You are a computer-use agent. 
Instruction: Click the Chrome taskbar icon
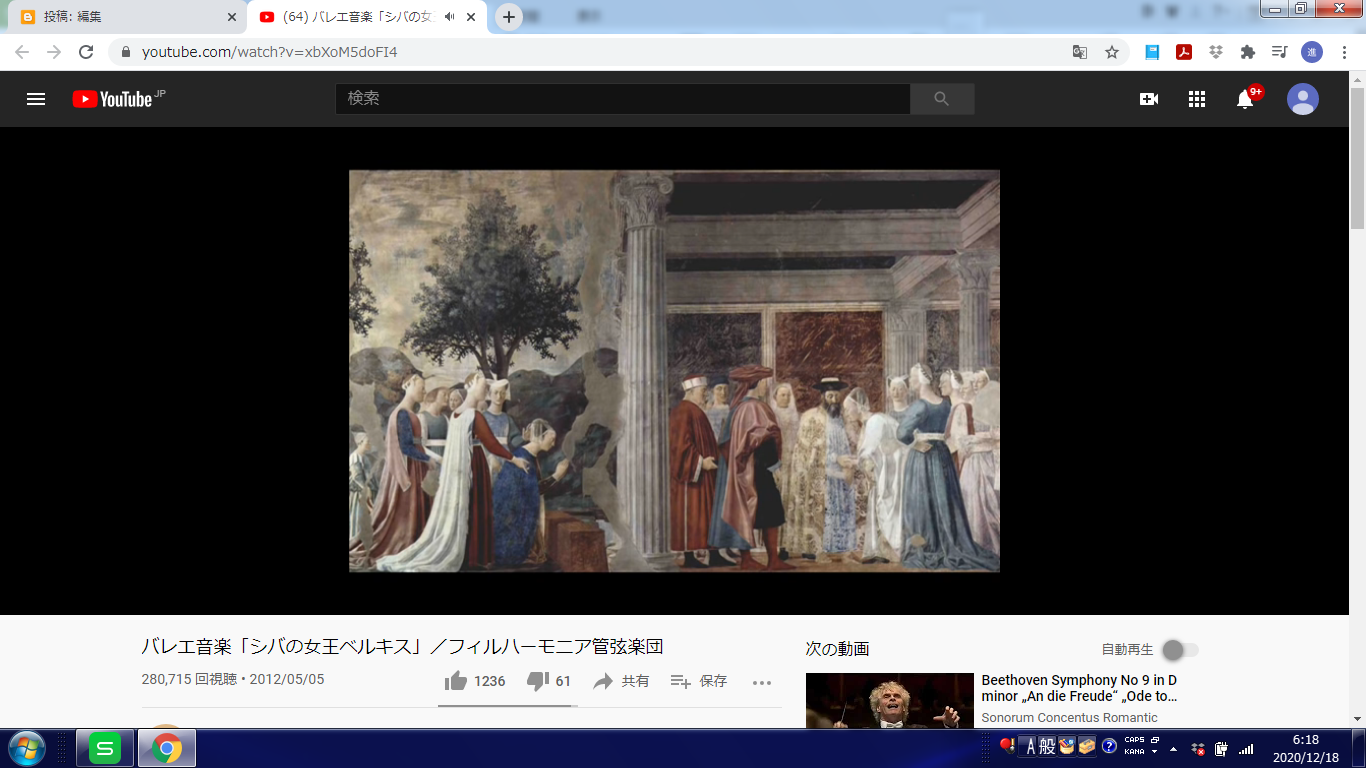point(167,748)
